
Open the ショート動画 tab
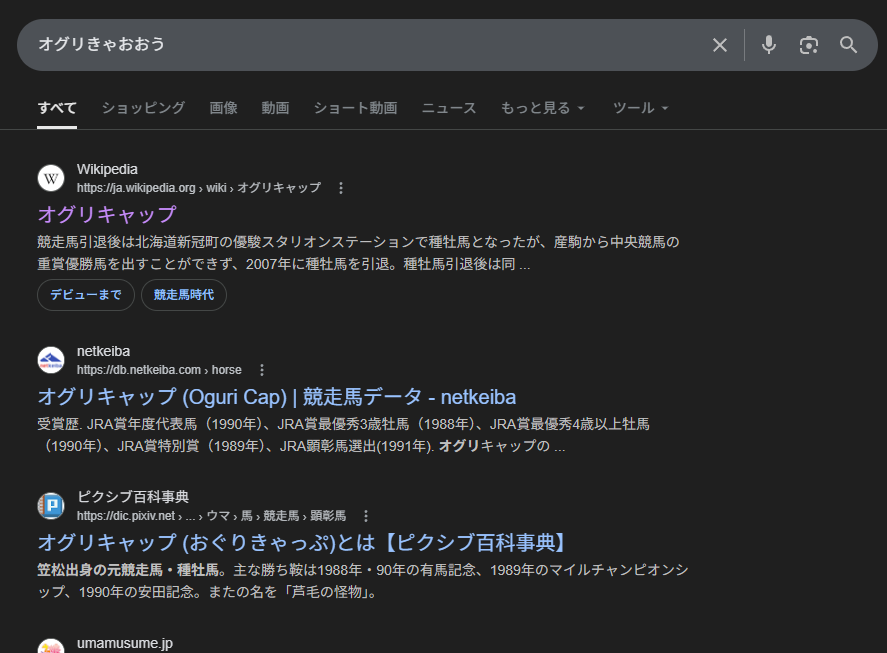[355, 108]
